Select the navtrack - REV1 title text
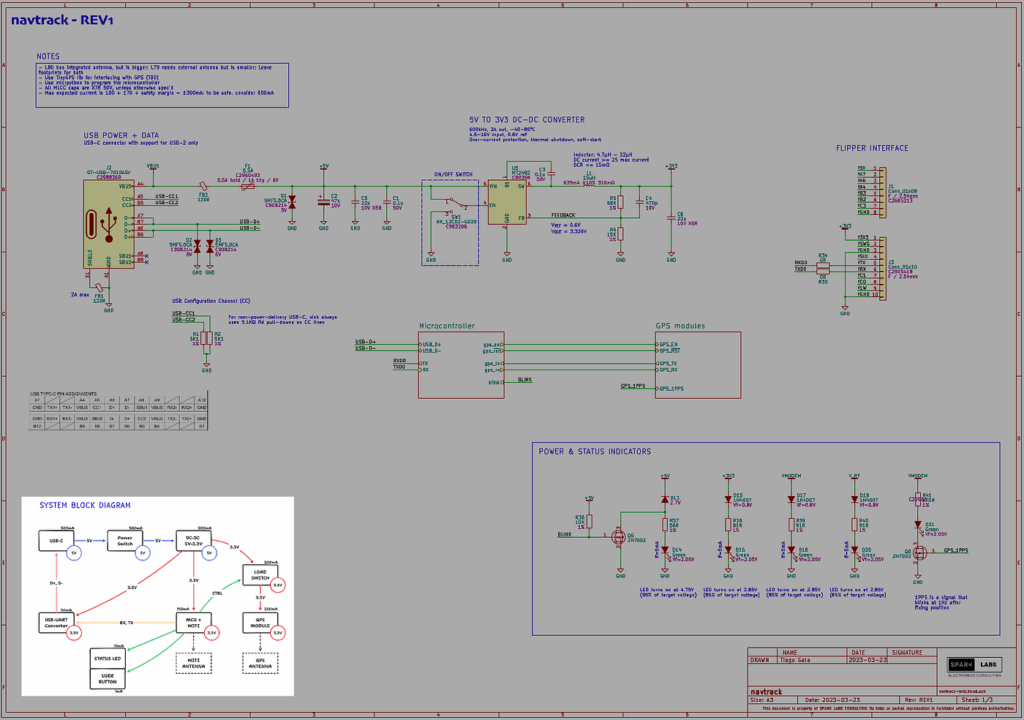Image resolution: width=1024 pixels, height=720 pixels. (x=62, y=20)
